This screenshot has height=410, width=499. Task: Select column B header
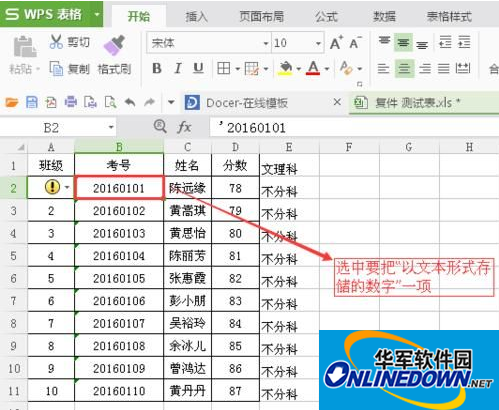tap(119, 147)
